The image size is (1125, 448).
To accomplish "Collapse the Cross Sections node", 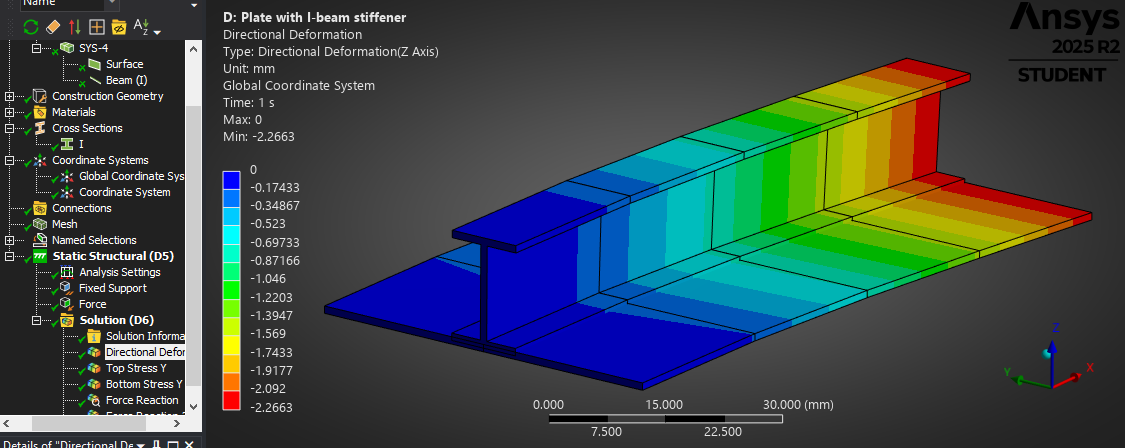I will 9,129.
